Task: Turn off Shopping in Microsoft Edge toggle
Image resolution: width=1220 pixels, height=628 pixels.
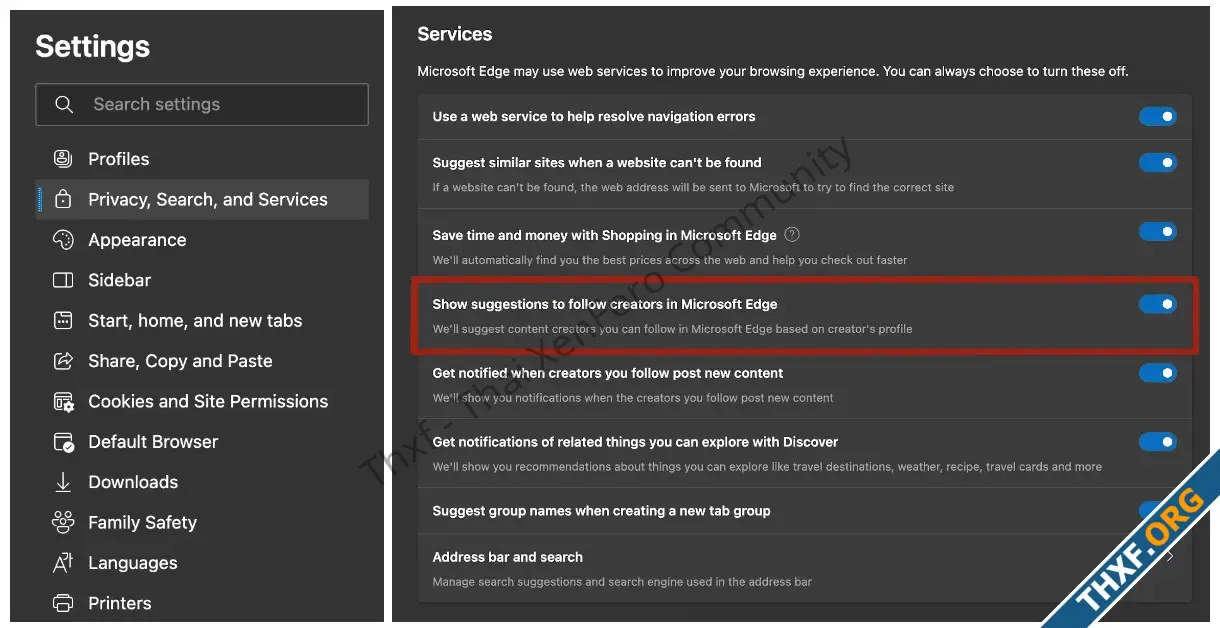Action: click(x=1158, y=232)
